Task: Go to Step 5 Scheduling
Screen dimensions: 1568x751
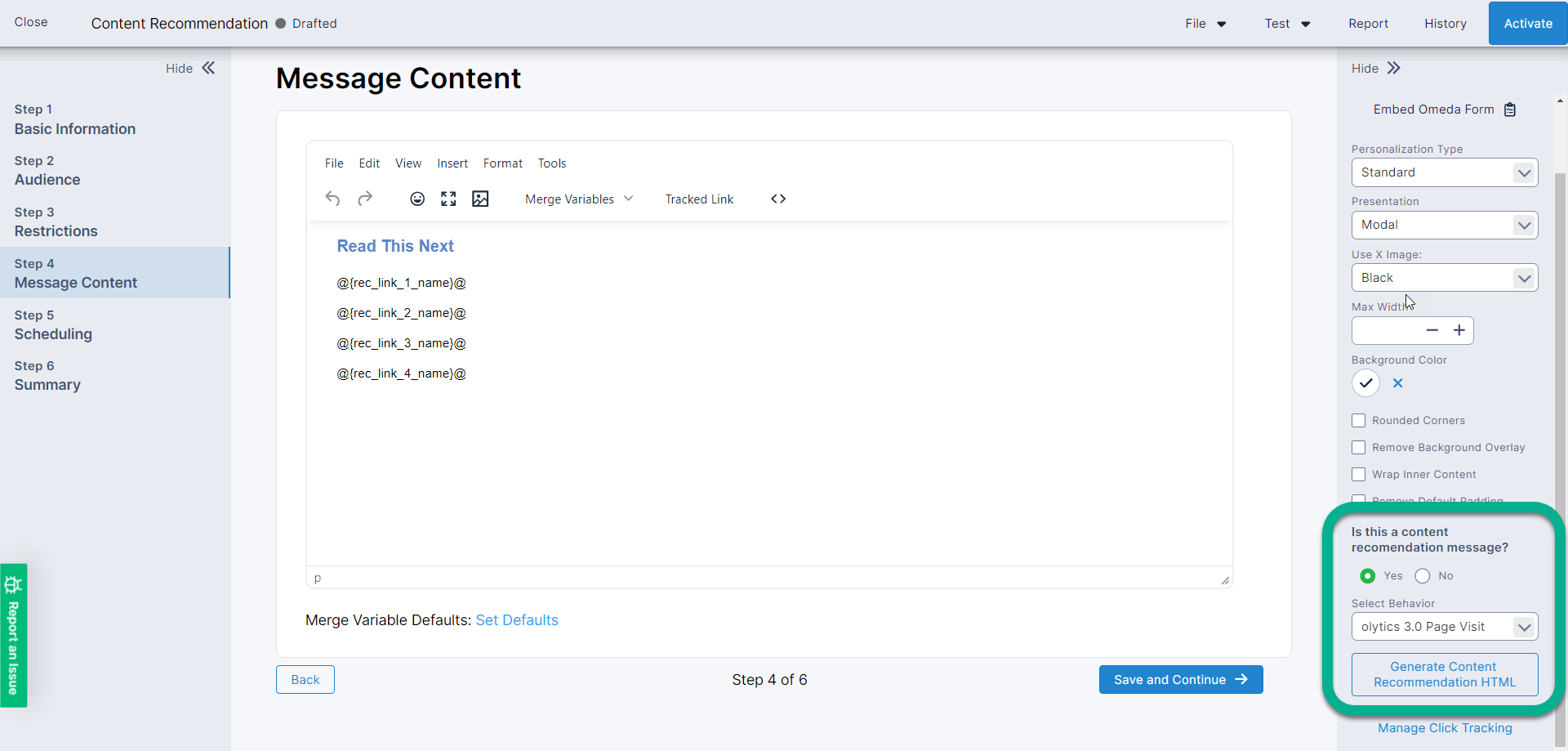Action: click(x=53, y=325)
